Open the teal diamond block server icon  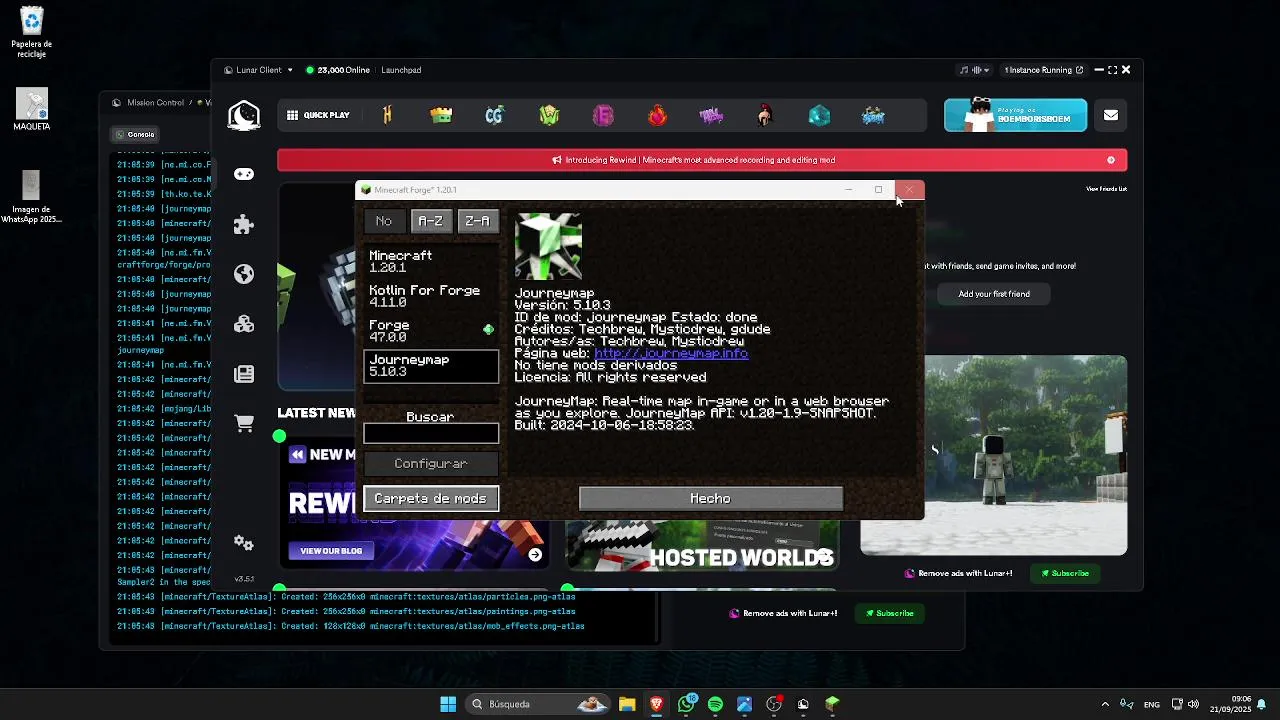click(819, 115)
